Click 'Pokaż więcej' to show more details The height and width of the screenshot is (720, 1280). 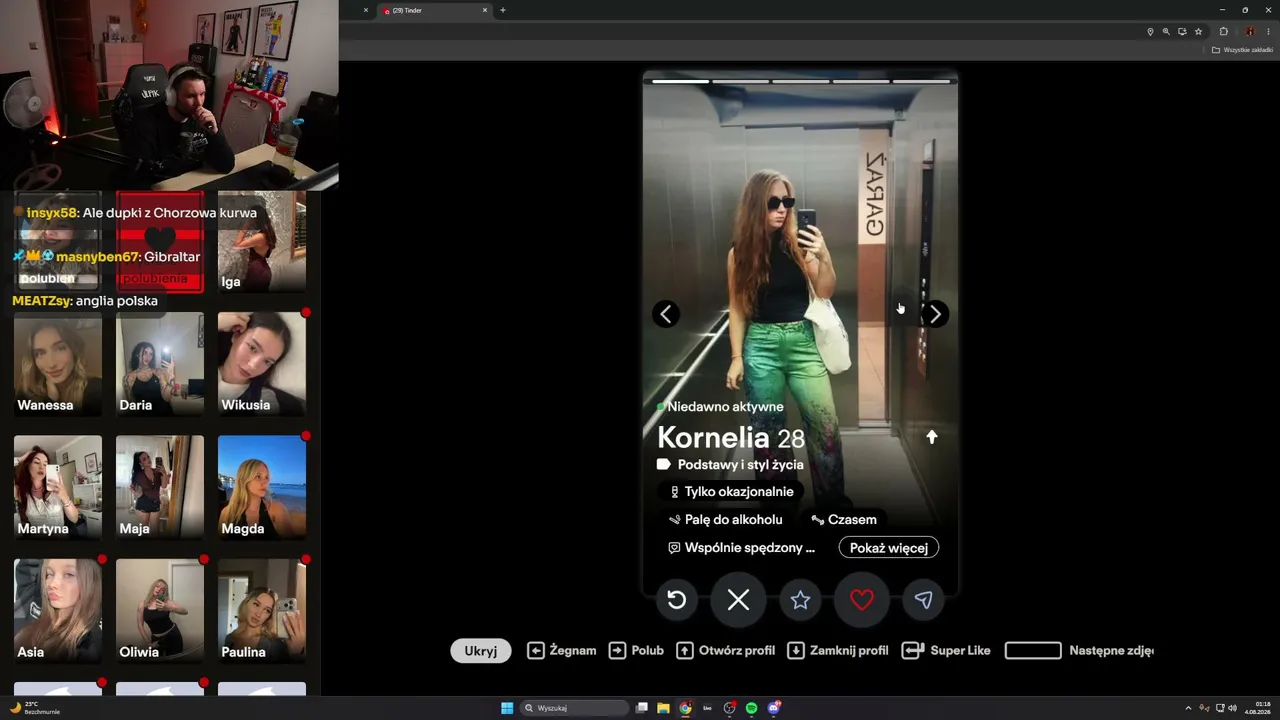(x=889, y=547)
